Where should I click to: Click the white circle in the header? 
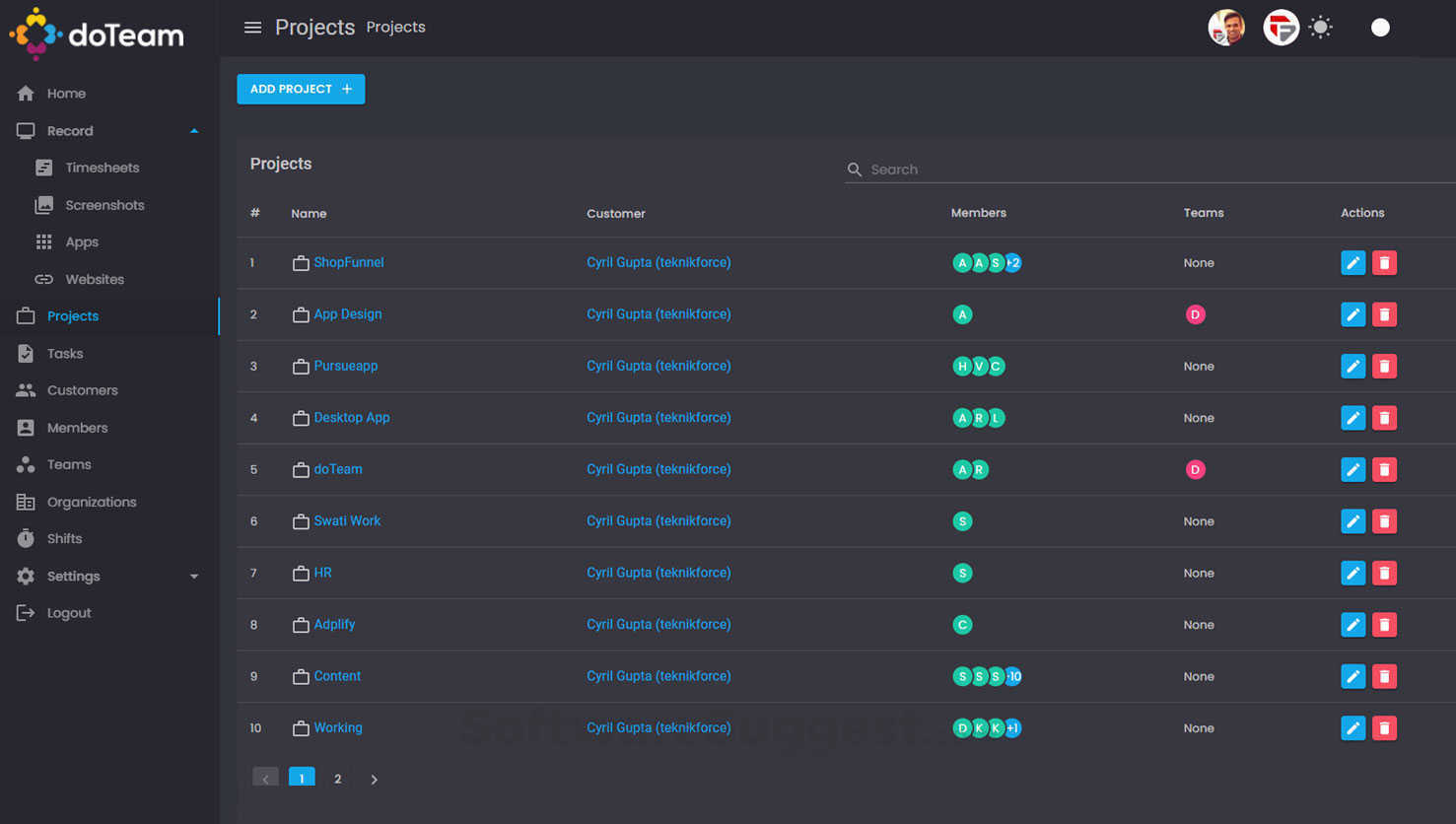coord(1380,28)
